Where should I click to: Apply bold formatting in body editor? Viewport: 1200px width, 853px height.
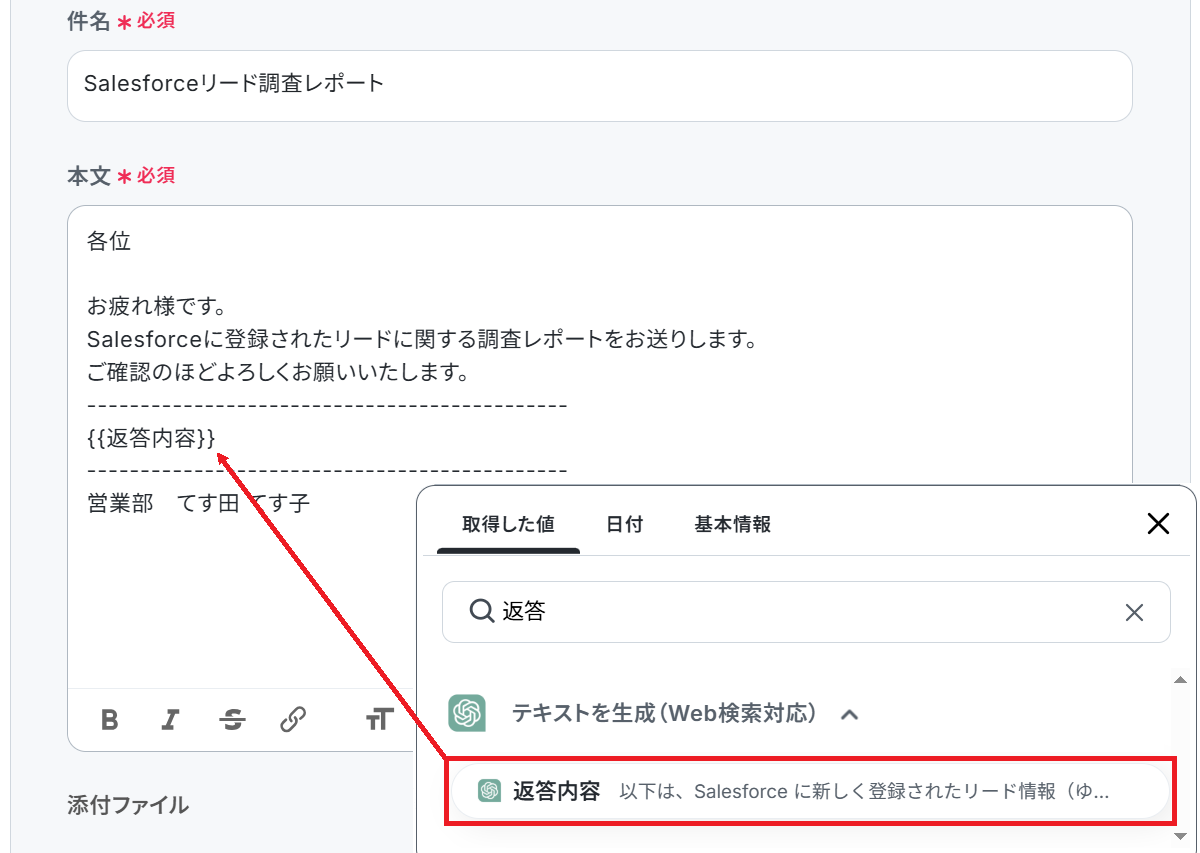click(x=110, y=719)
